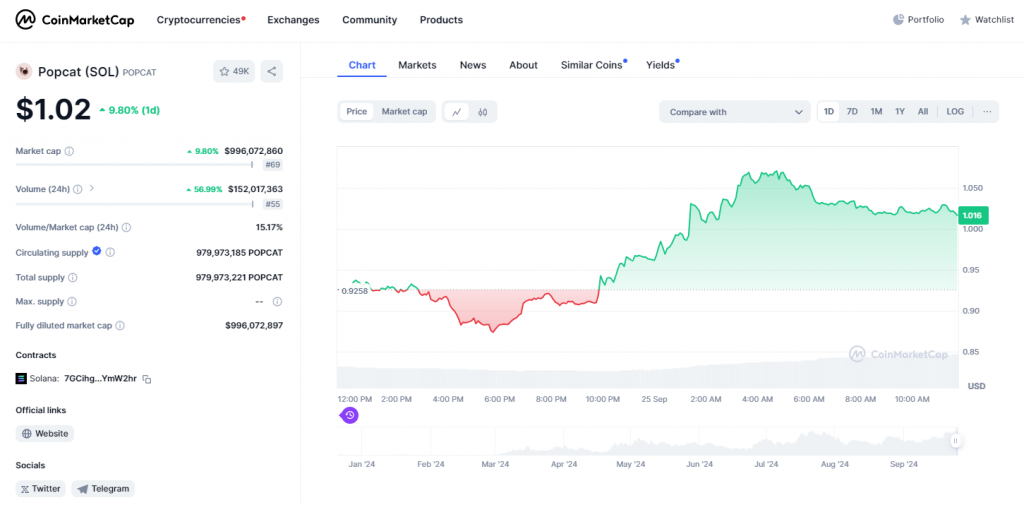Click info icon beside Fully diluted market cap
Image resolution: width=1024 pixels, height=505 pixels.
[120, 325]
